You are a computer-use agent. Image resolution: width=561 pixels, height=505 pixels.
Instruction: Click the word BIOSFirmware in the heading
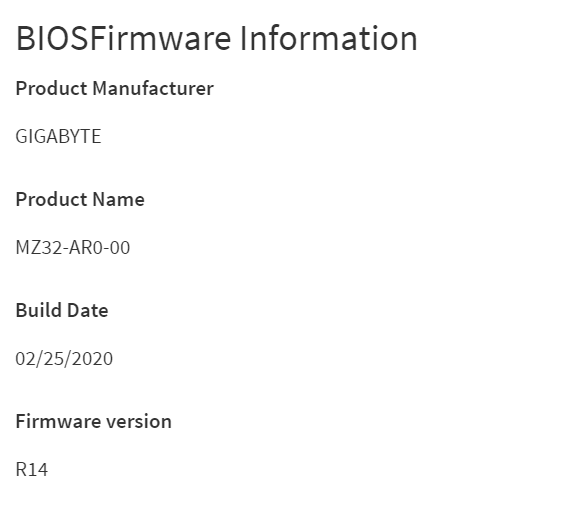[124, 38]
